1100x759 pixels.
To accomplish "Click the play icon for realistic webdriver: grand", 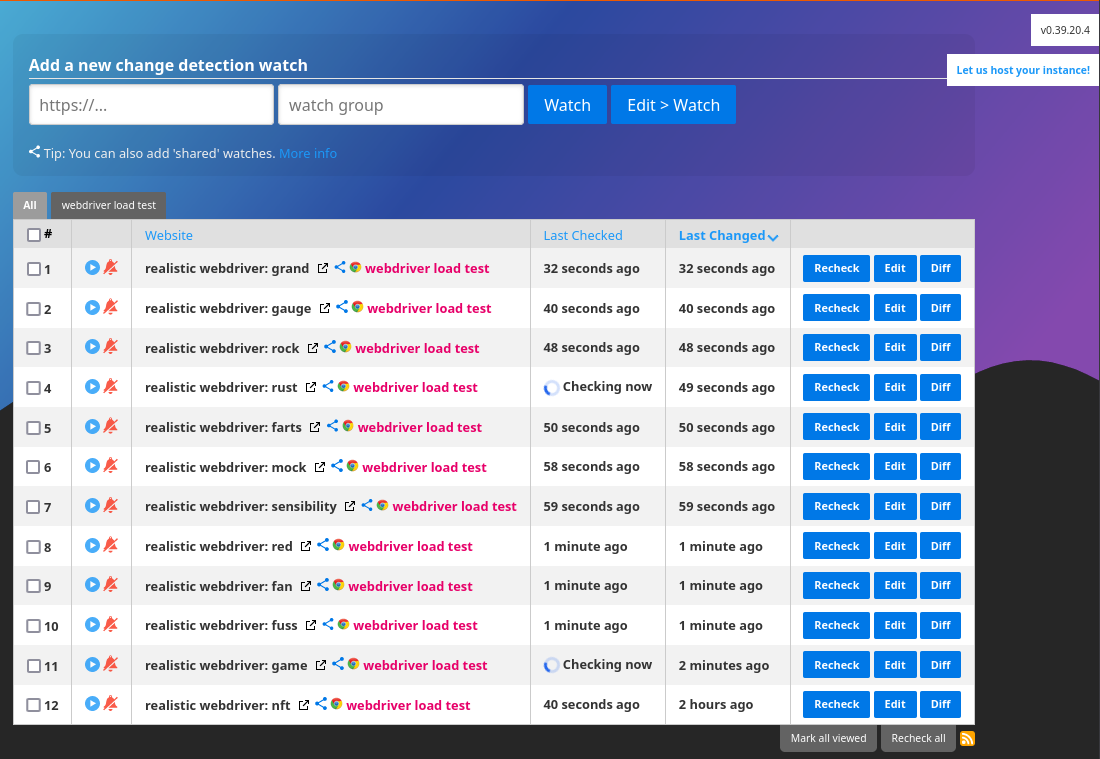I will [x=91, y=267].
